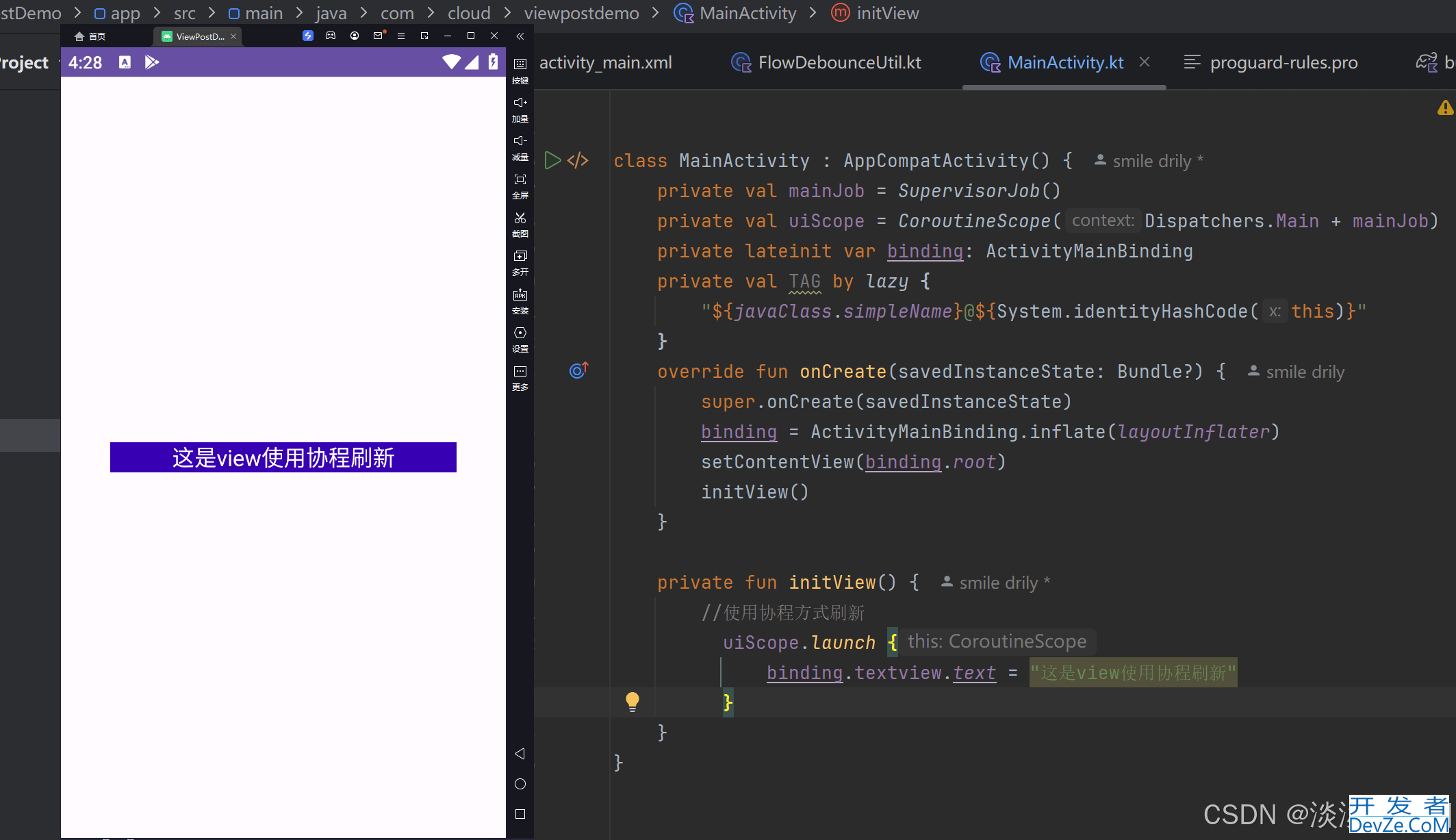This screenshot has width=1456, height=840.
Task: Click 安装 APK install icon
Action: coord(520,301)
